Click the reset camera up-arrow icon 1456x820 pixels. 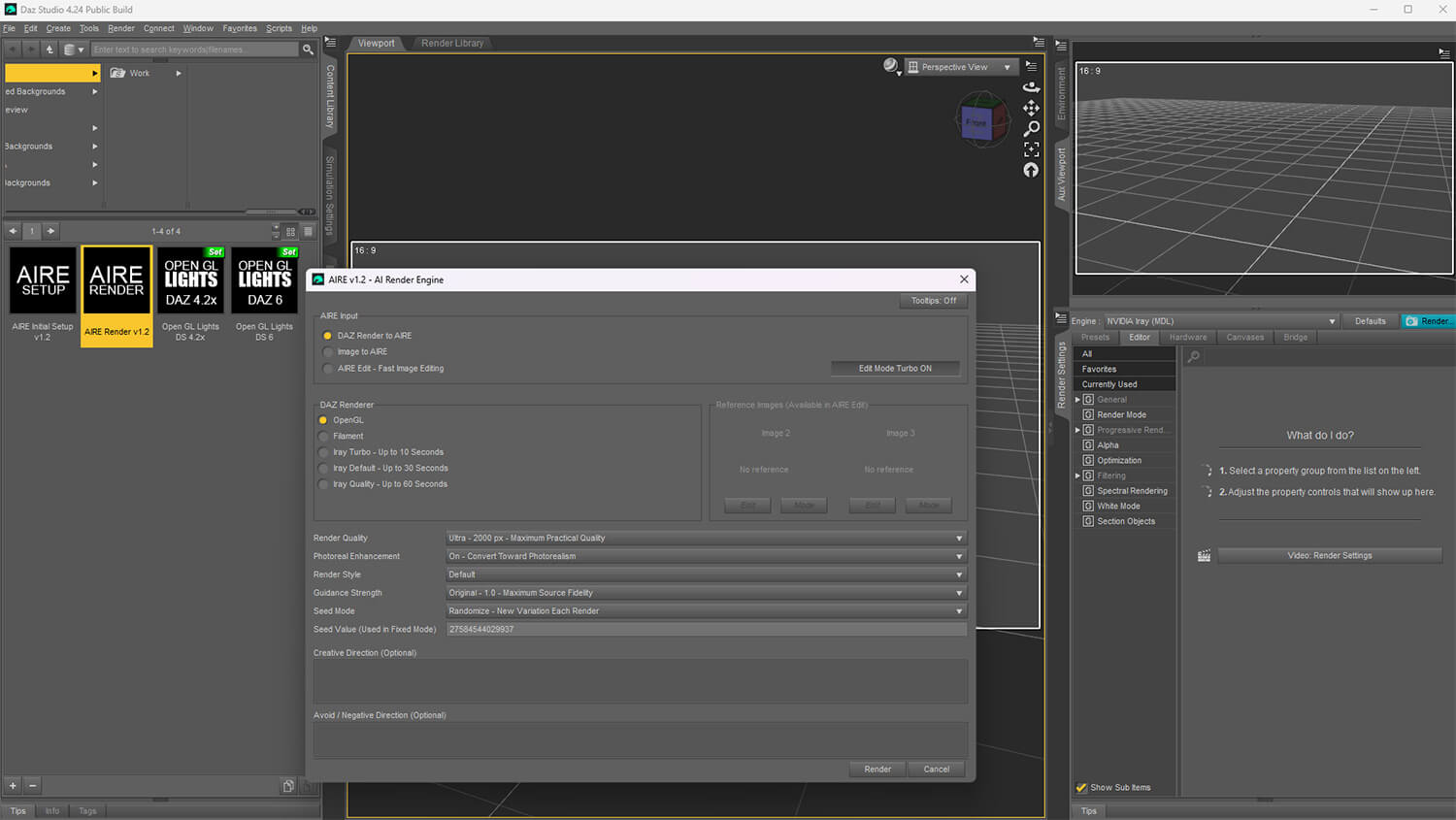[1031, 170]
